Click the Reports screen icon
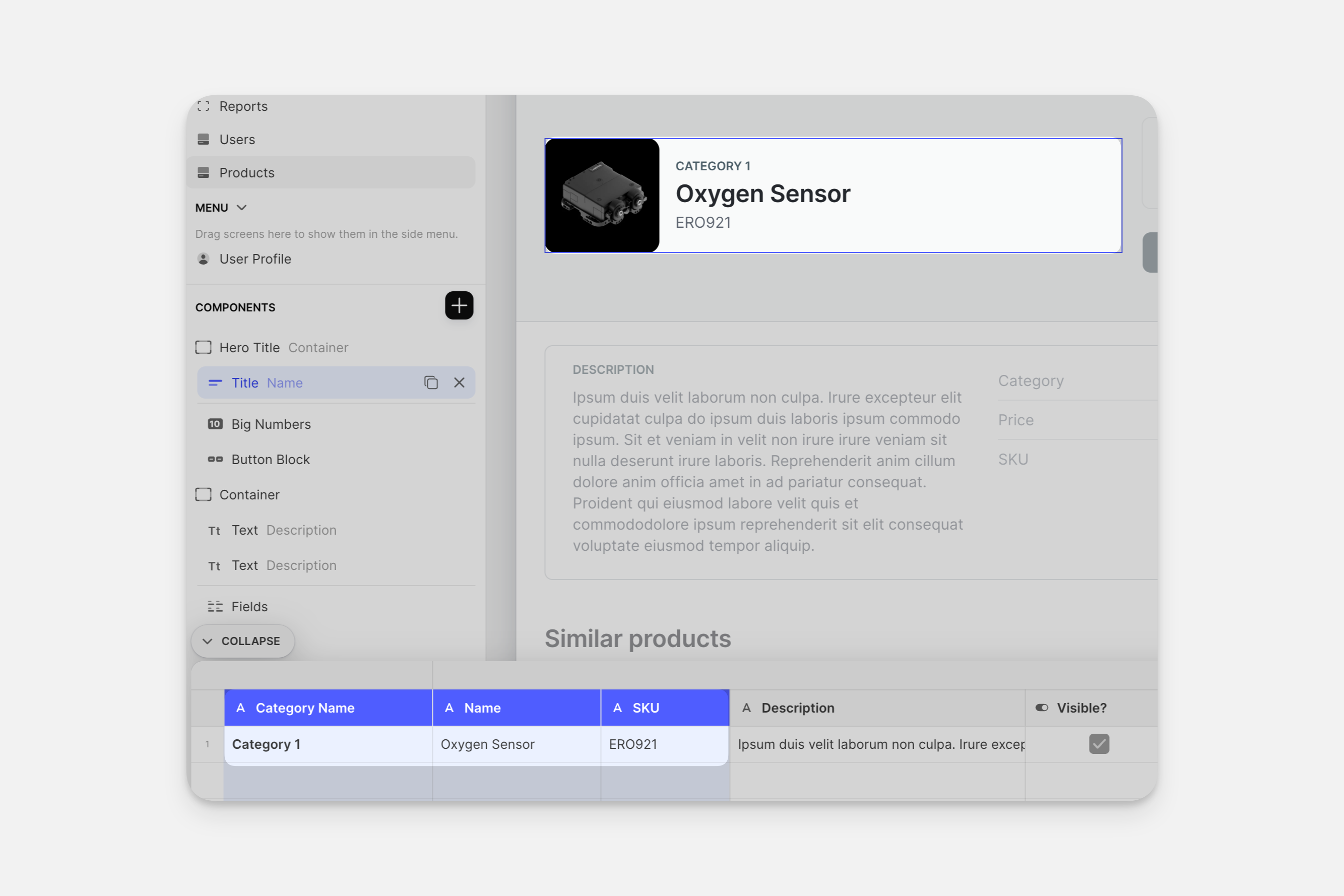 pyautogui.click(x=204, y=106)
